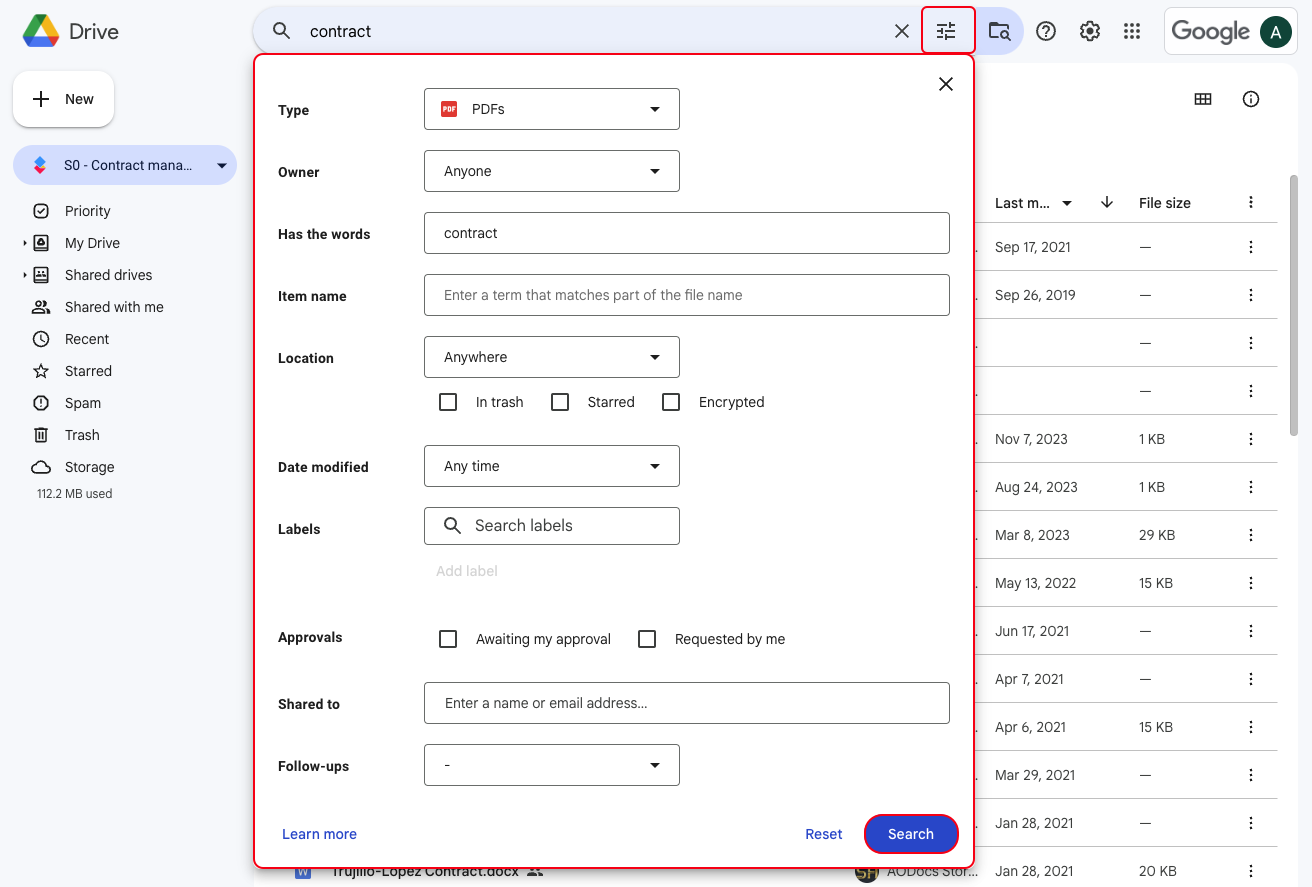Viewport: 1312px width, 887px height.
Task: Open the Google apps grid launcher
Action: (x=1132, y=31)
